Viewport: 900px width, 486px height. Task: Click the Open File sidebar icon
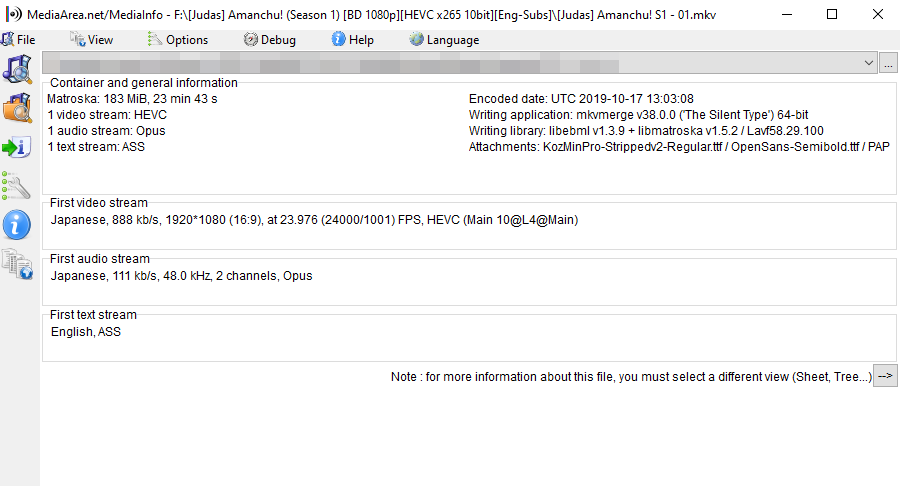click(17, 69)
